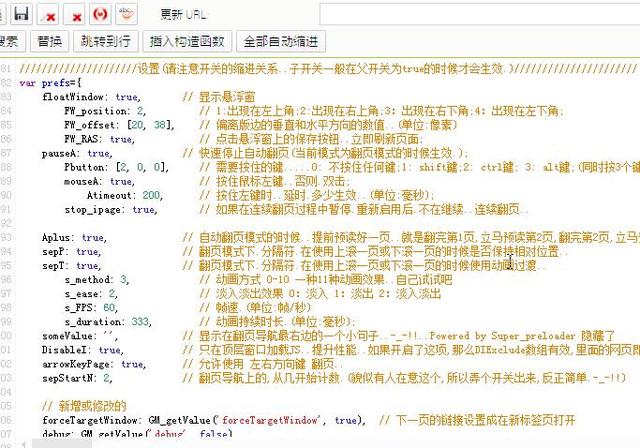The width and height of the screenshot is (640, 448).
Task: Click the red circular icon in toolbar
Action: 100,14
